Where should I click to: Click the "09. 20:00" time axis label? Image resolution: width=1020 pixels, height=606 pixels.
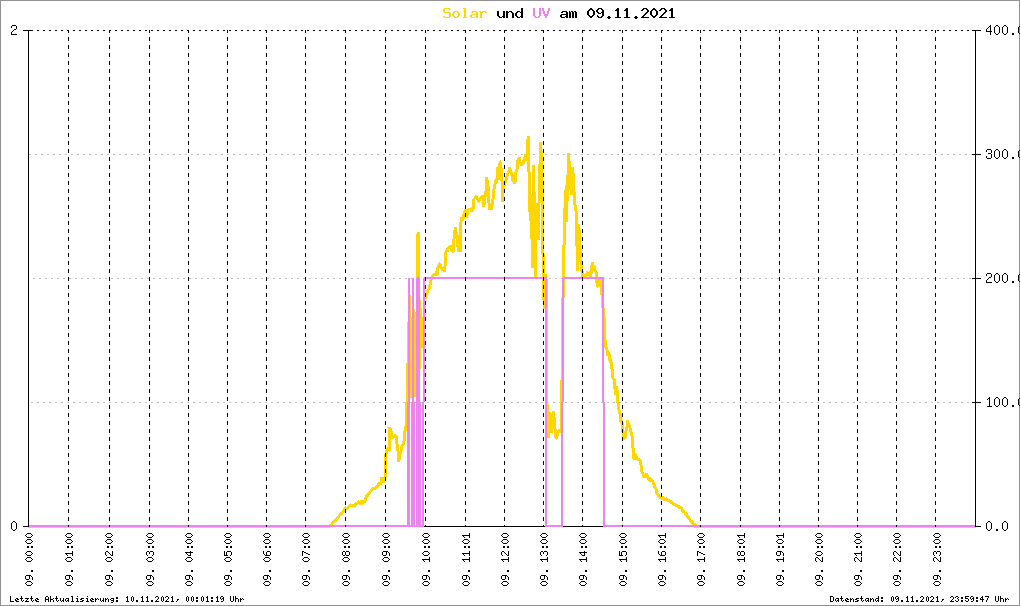point(818,560)
